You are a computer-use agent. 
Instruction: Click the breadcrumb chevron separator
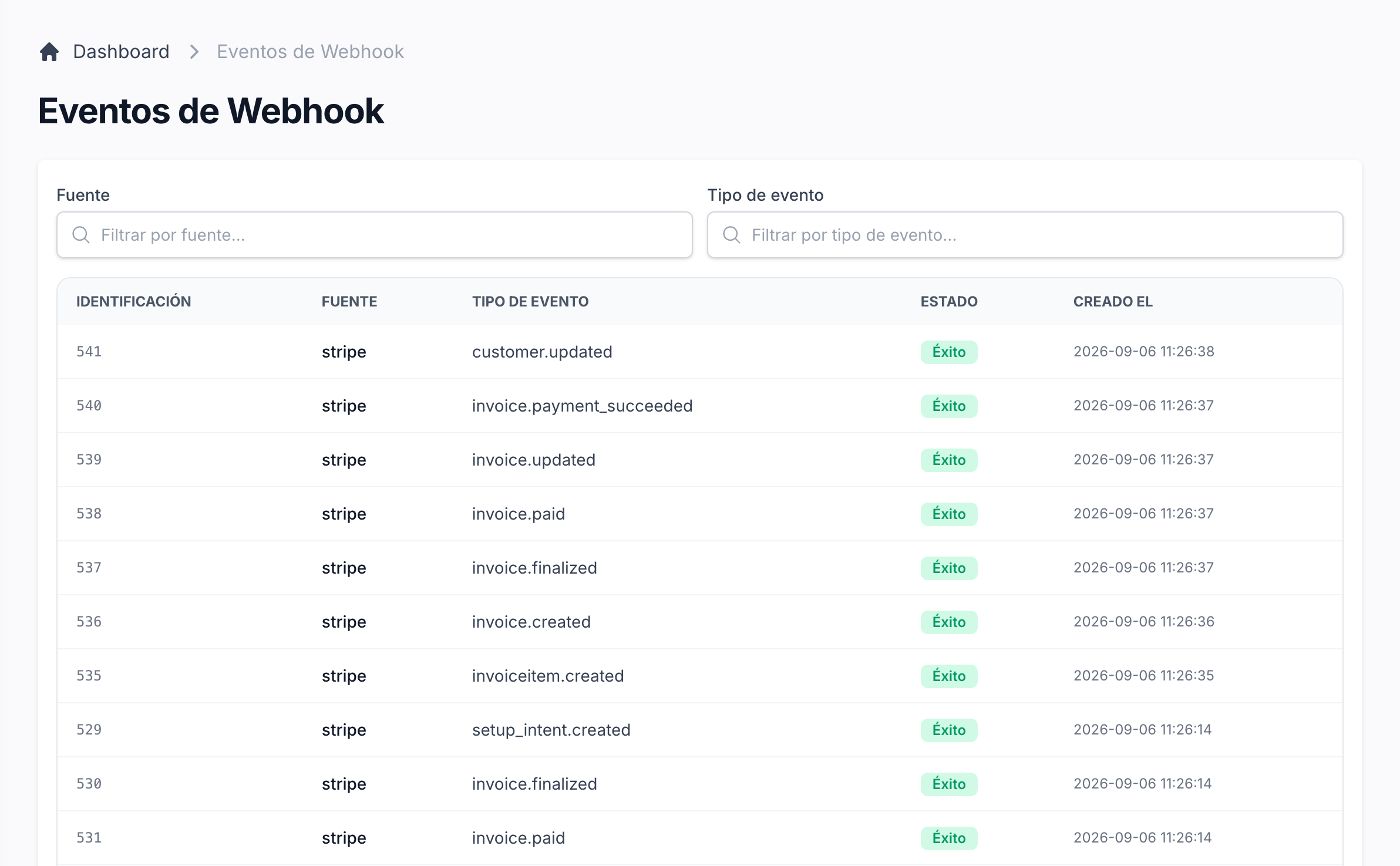pos(194,52)
